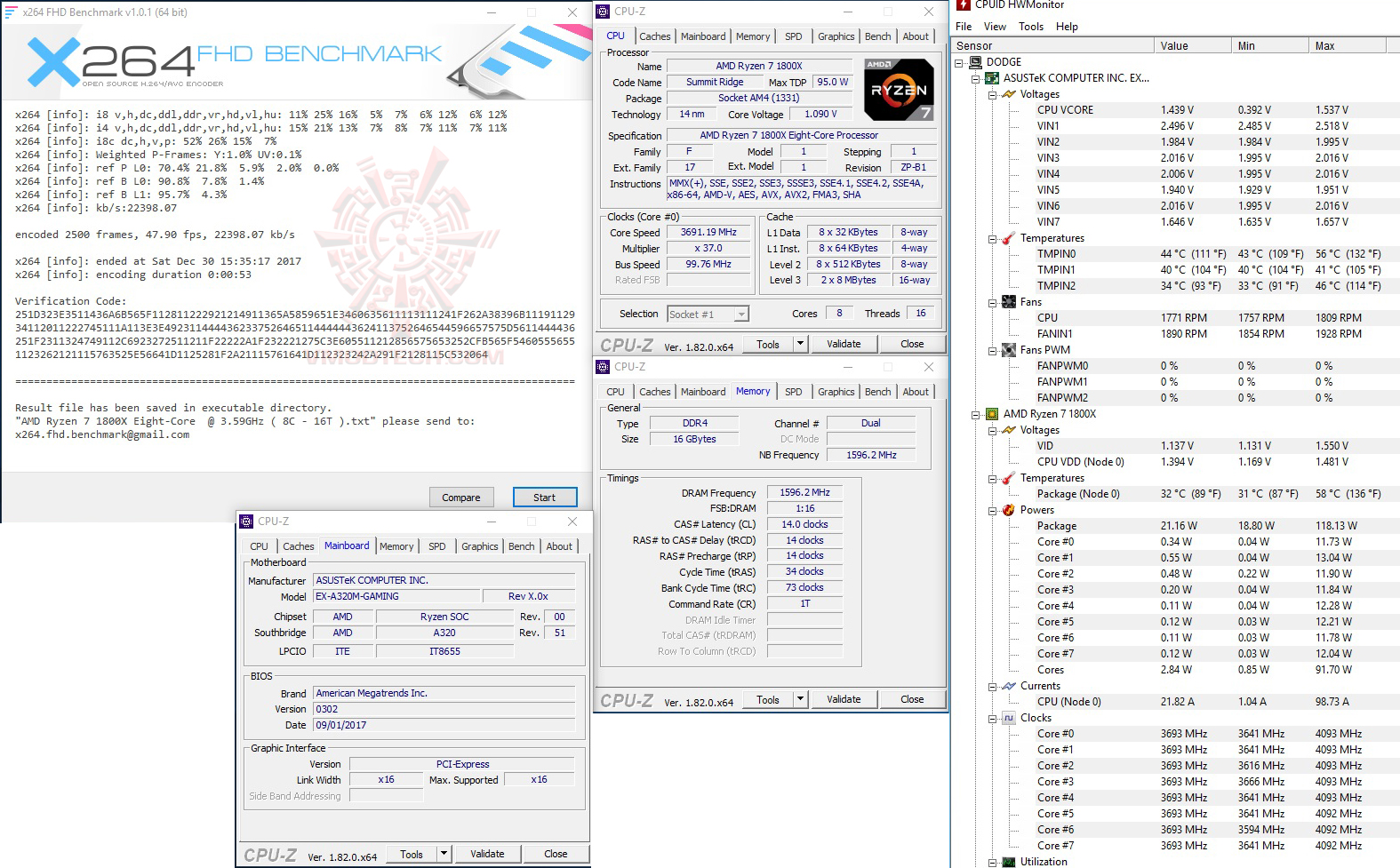Open About tab in CPU-Z Memory window

coord(916,392)
